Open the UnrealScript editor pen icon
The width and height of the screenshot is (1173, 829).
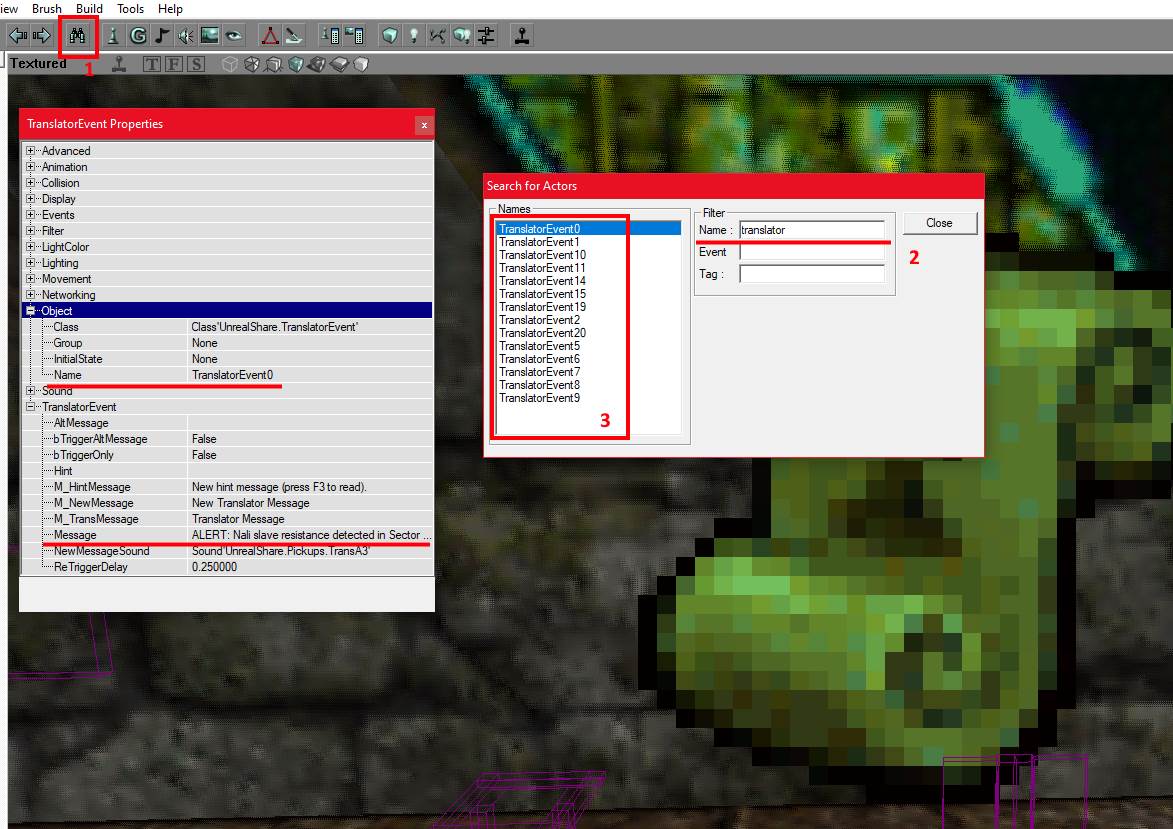coord(294,35)
